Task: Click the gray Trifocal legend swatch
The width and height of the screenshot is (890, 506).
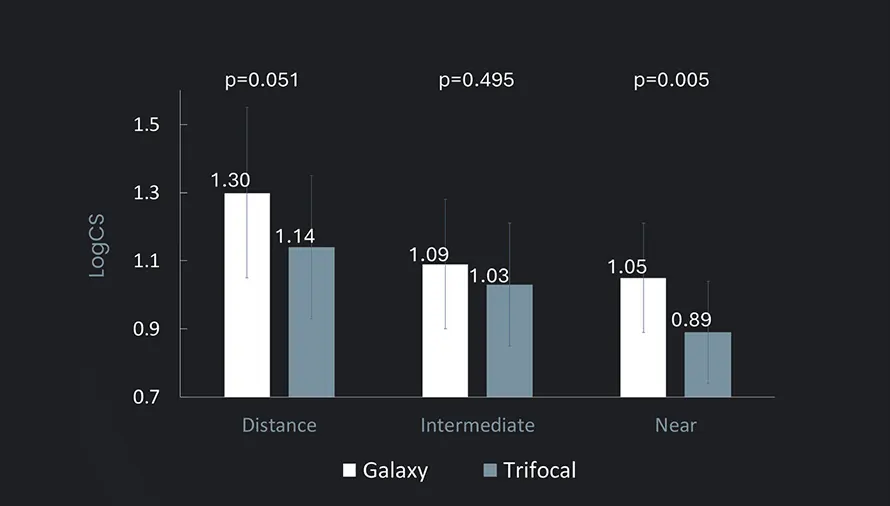Action: coord(489,470)
